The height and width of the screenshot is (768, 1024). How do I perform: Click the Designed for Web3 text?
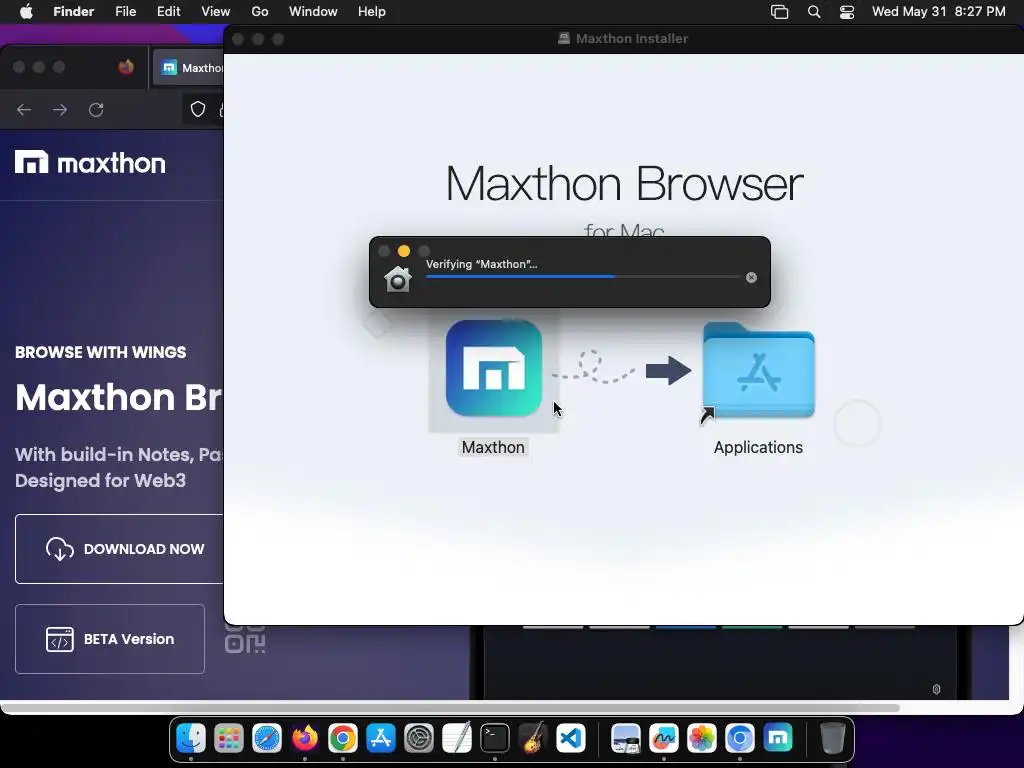[101, 481]
